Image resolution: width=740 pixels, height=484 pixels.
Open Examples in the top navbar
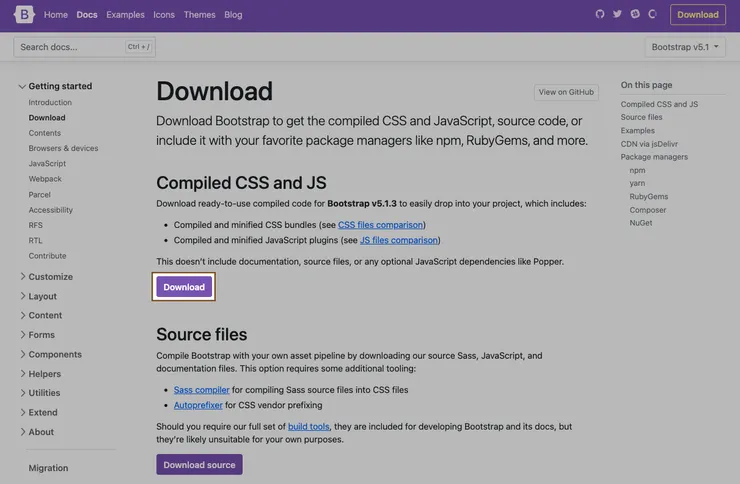click(125, 15)
